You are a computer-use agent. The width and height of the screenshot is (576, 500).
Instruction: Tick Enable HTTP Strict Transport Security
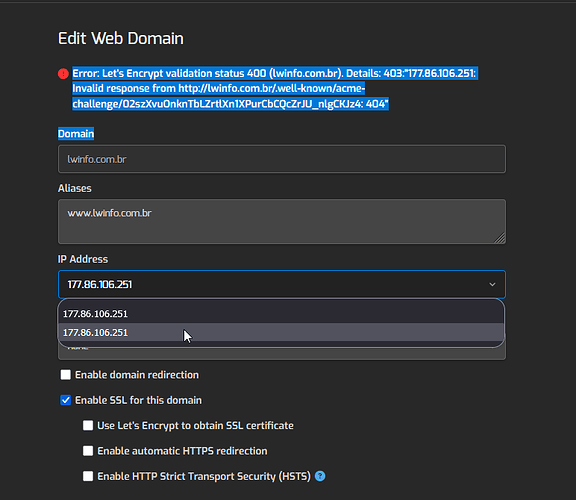pyautogui.click(x=88, y=476)
